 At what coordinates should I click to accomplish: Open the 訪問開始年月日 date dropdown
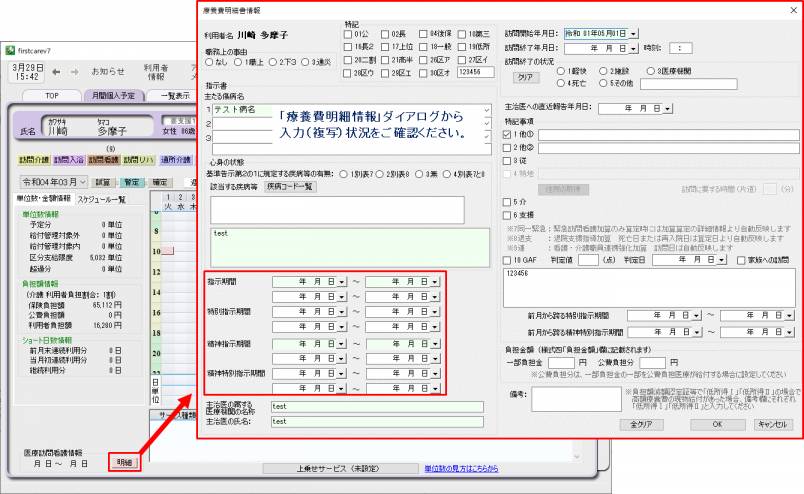point(633,33)
